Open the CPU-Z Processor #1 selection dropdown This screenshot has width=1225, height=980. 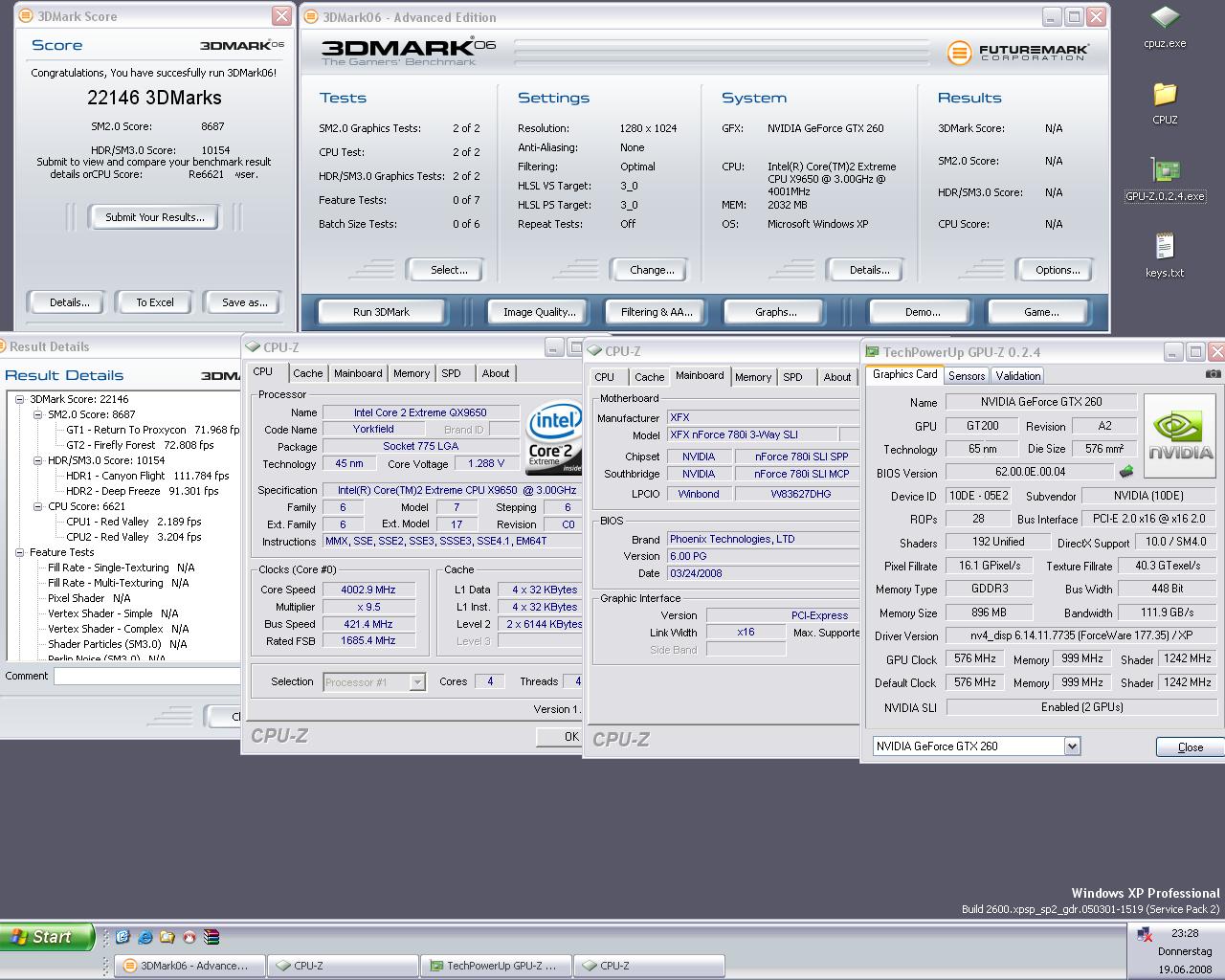point(417,682)
